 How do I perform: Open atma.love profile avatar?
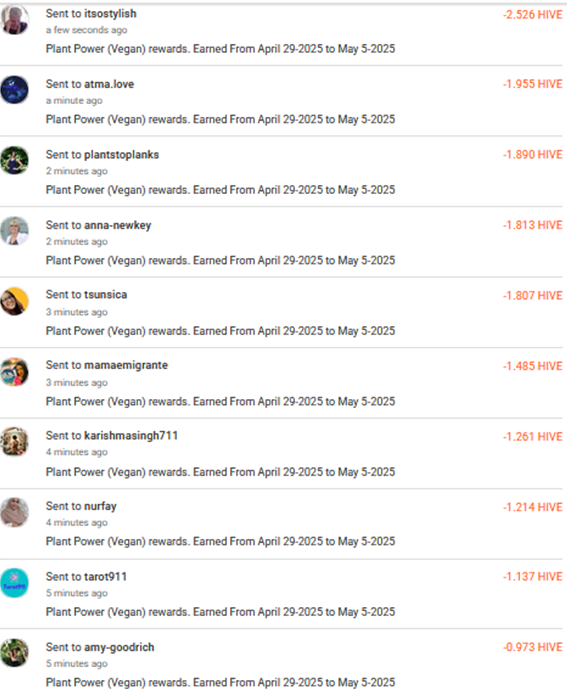click(15, 90)
